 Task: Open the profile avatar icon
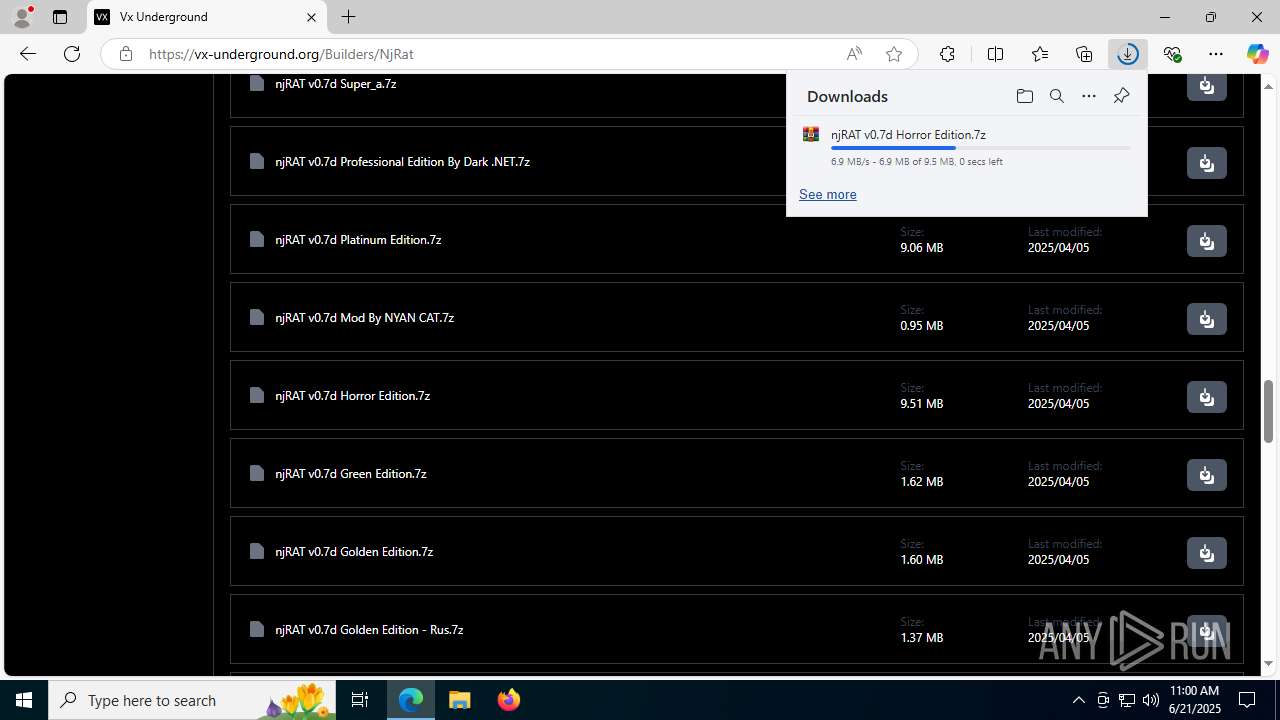coord(22,17)
